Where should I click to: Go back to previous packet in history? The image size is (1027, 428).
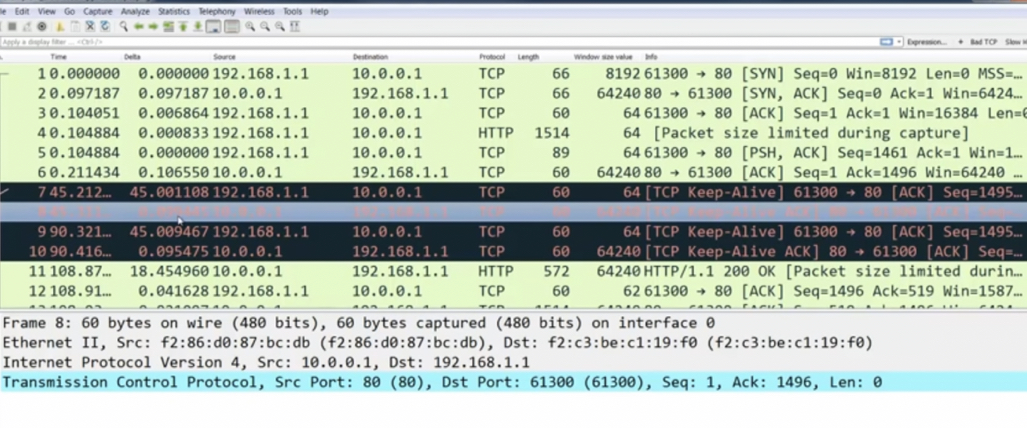pos(138,27)
